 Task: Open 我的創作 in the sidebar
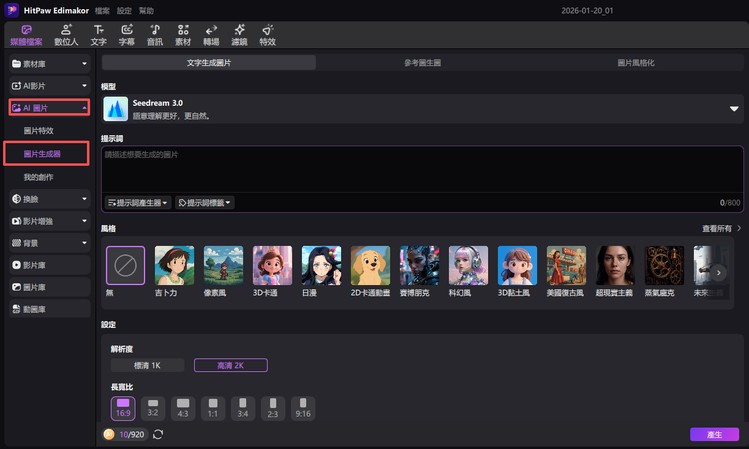[x=39, y=177]
